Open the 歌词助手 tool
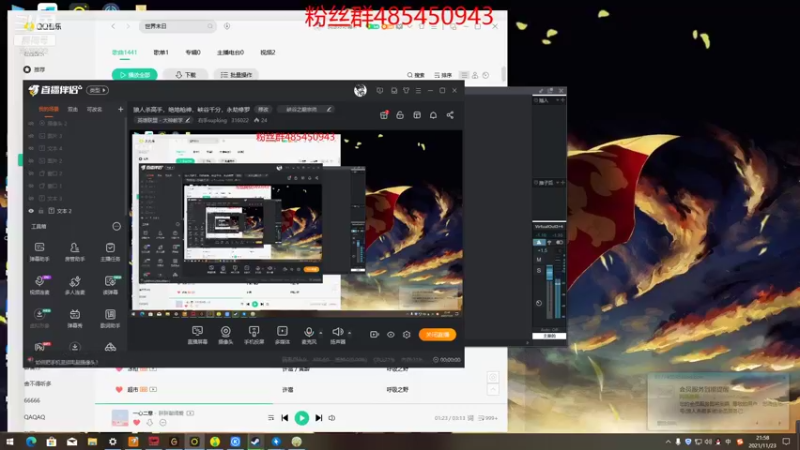The height and width of the screenshot is (450, 800). 110,318
